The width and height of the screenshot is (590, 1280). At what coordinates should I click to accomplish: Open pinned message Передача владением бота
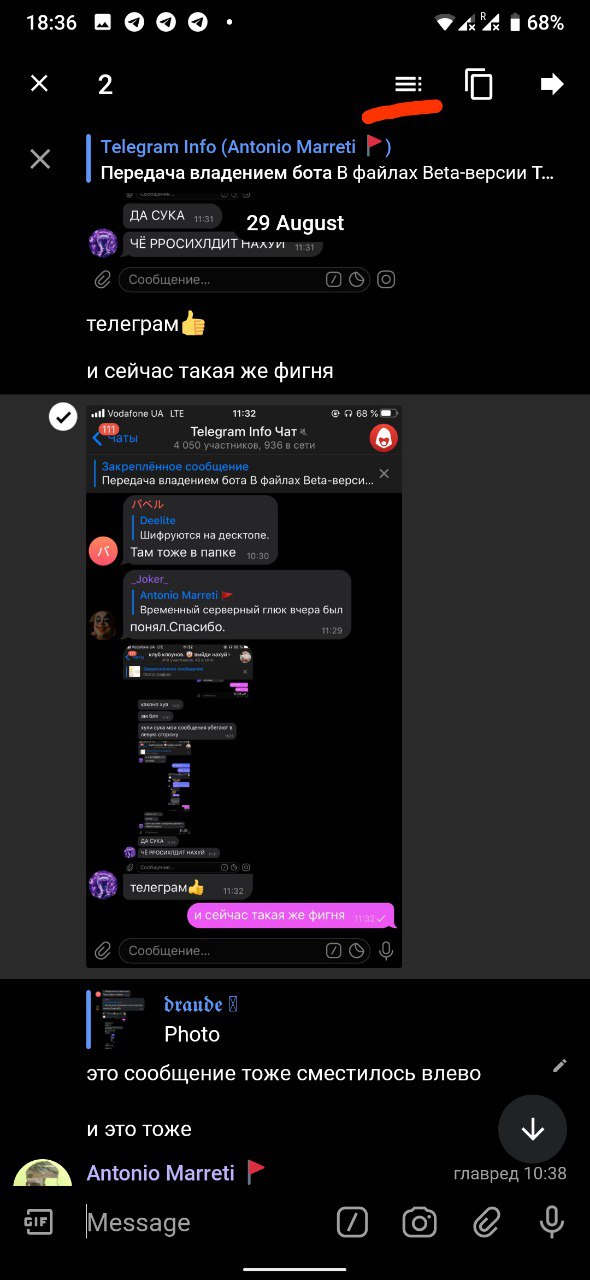tap(326, 160)
